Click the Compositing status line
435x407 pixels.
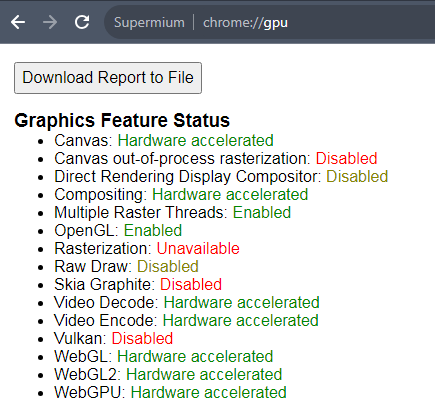tap(181, 194)
